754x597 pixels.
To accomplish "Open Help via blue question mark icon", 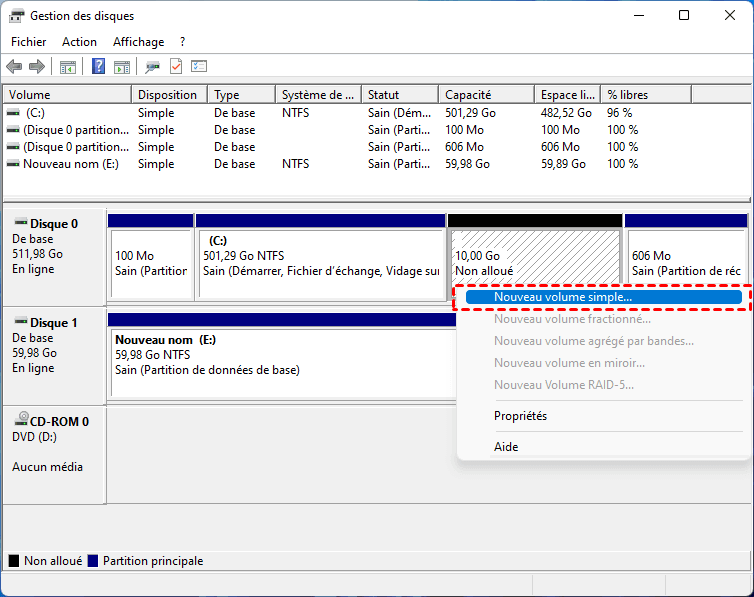I will (99, 67).
